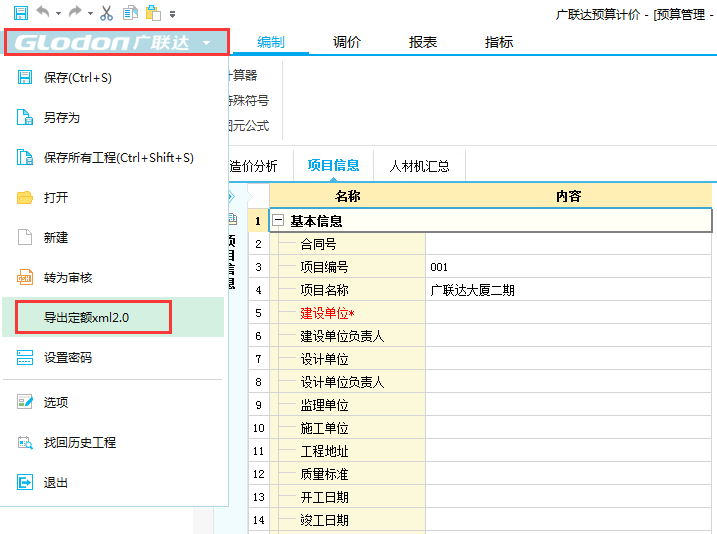Click the cut scissors icon

pyautogui.click(x=107, y=13)
